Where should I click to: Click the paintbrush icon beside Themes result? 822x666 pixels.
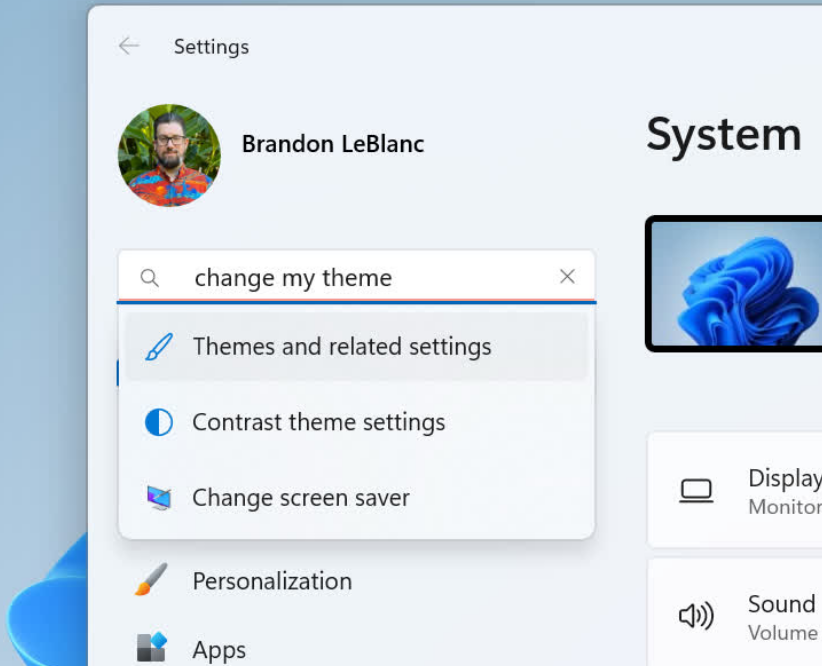click(x=159, y=347)
